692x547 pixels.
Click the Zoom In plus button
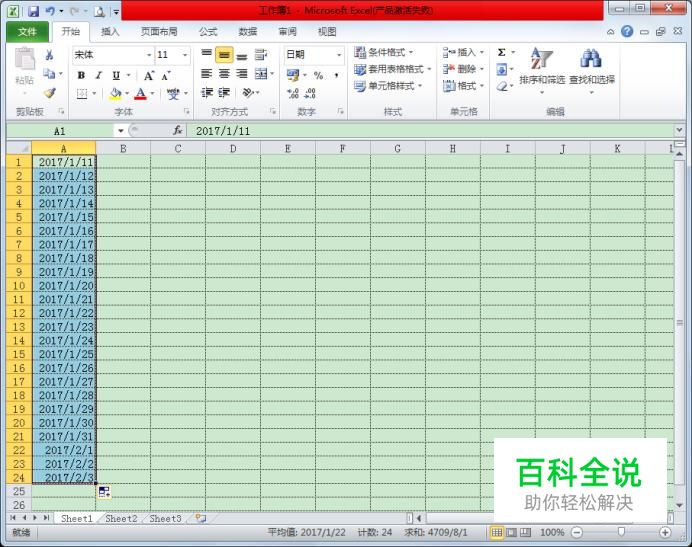coord(665,532)
